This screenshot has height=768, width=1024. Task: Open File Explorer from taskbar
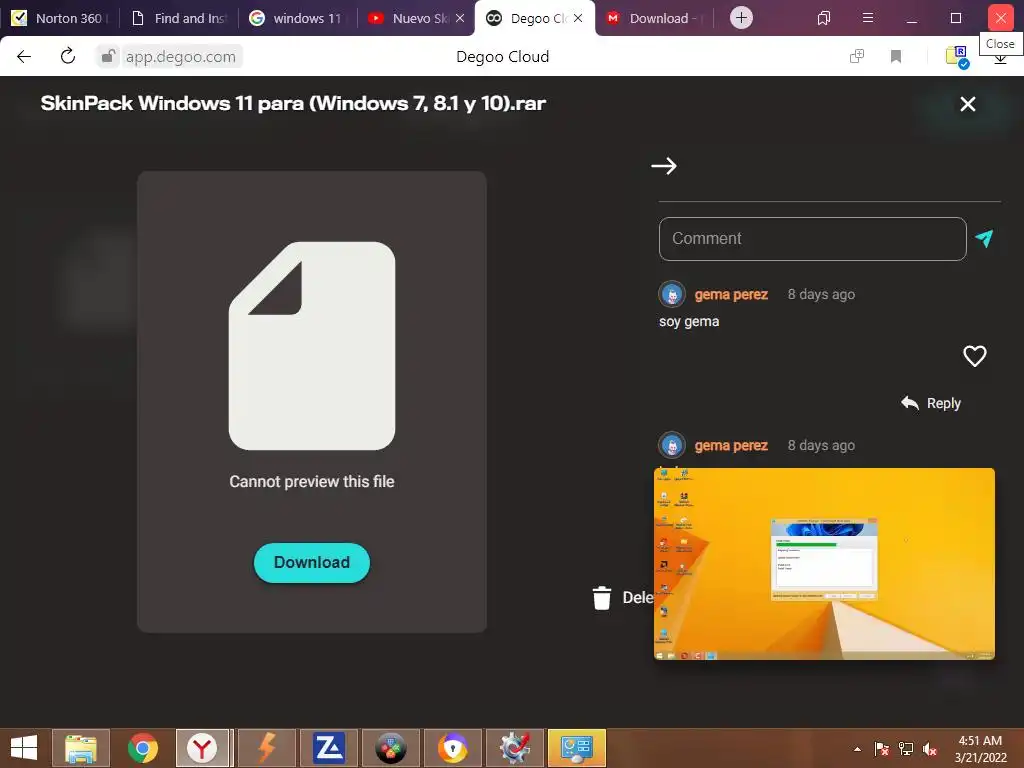point(80,748)
